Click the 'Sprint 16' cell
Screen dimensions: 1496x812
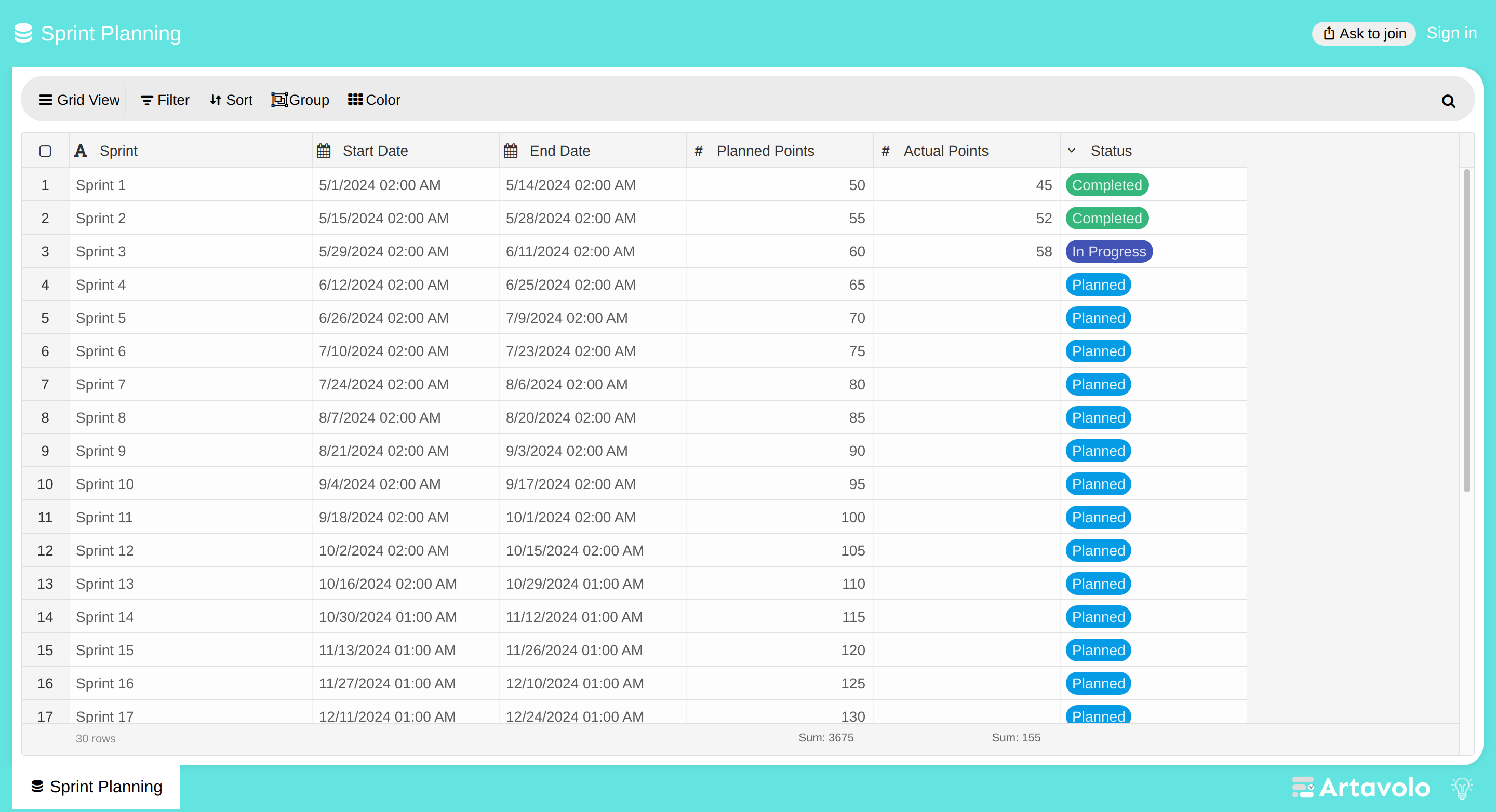(x=191, y=684)
